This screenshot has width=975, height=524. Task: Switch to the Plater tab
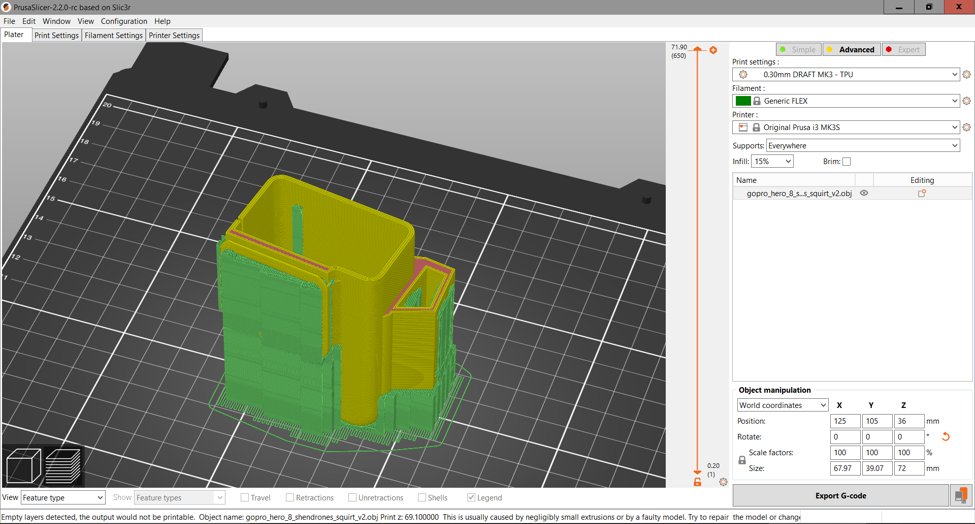(x=14, y=35)
